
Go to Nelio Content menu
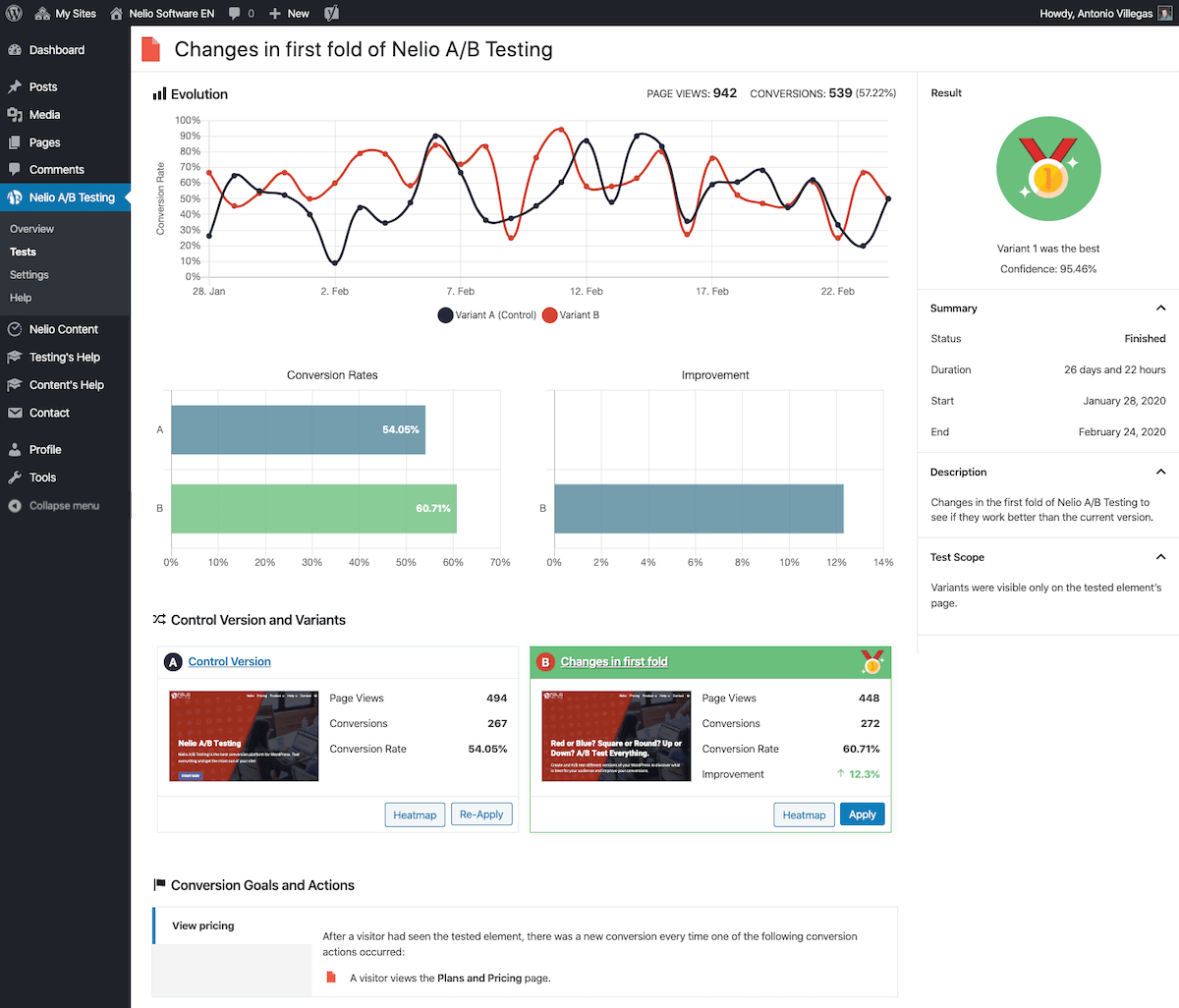[64, 329]
